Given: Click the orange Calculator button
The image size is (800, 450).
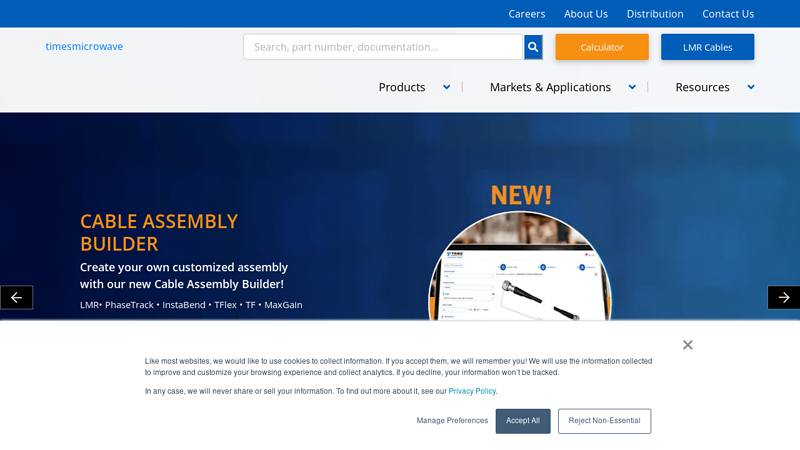Looking at the screenshot, I should 602,47.
